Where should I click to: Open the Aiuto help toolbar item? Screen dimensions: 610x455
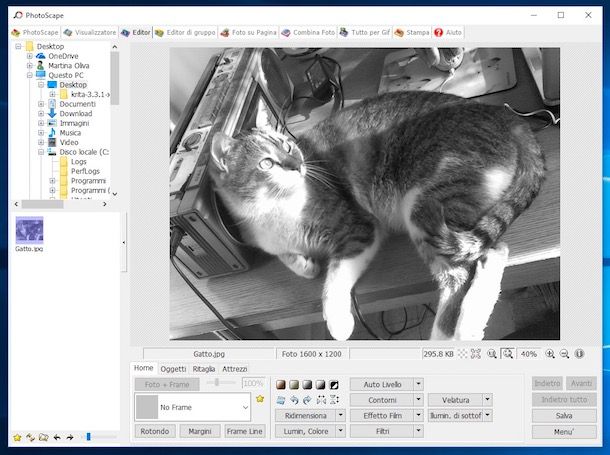click(448, 33)
